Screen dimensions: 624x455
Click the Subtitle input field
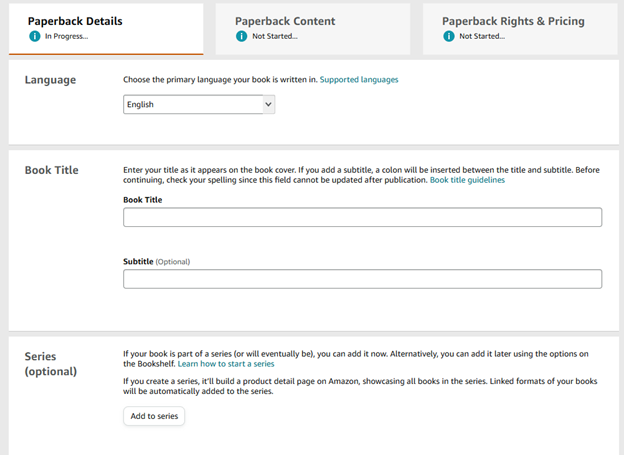tap(363, 279)
